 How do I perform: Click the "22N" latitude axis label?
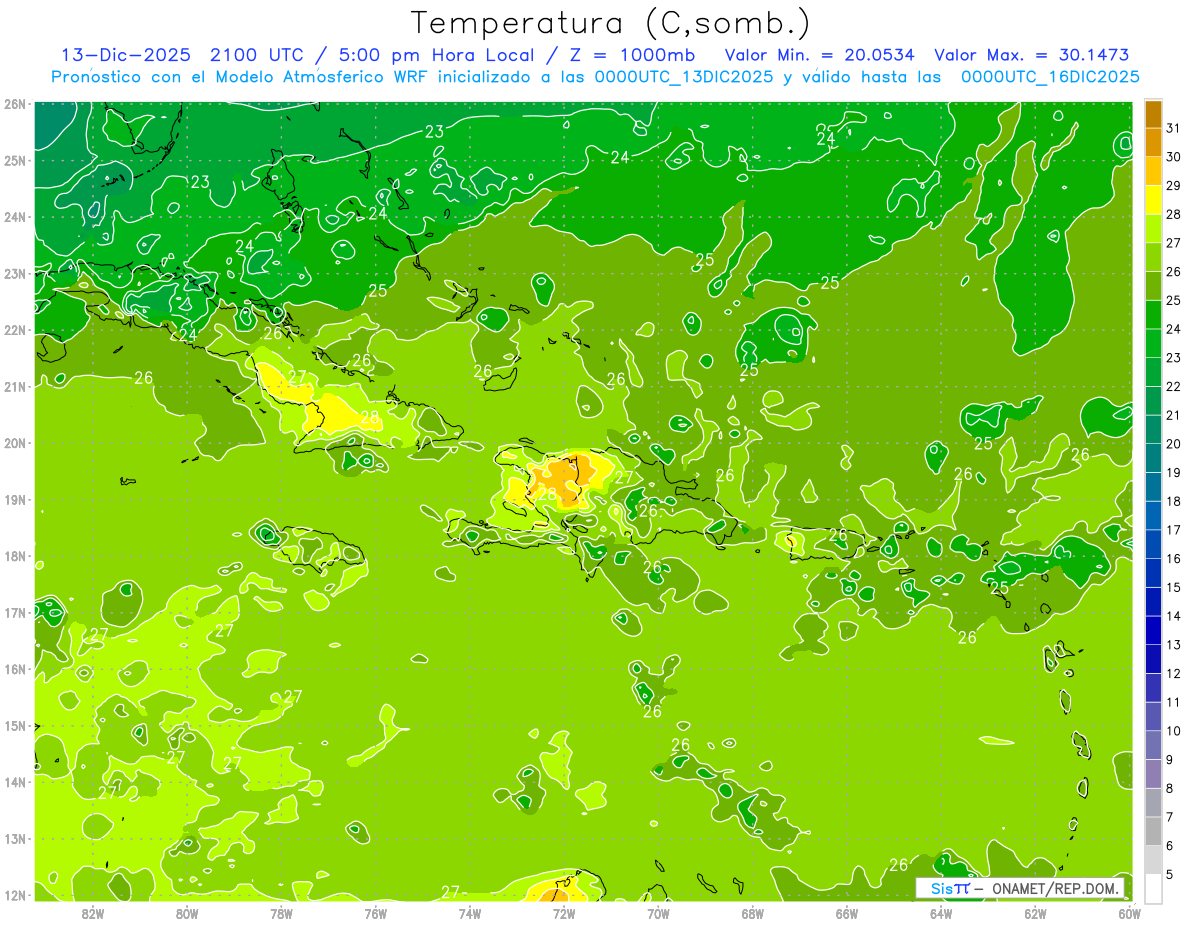[15, 330]
